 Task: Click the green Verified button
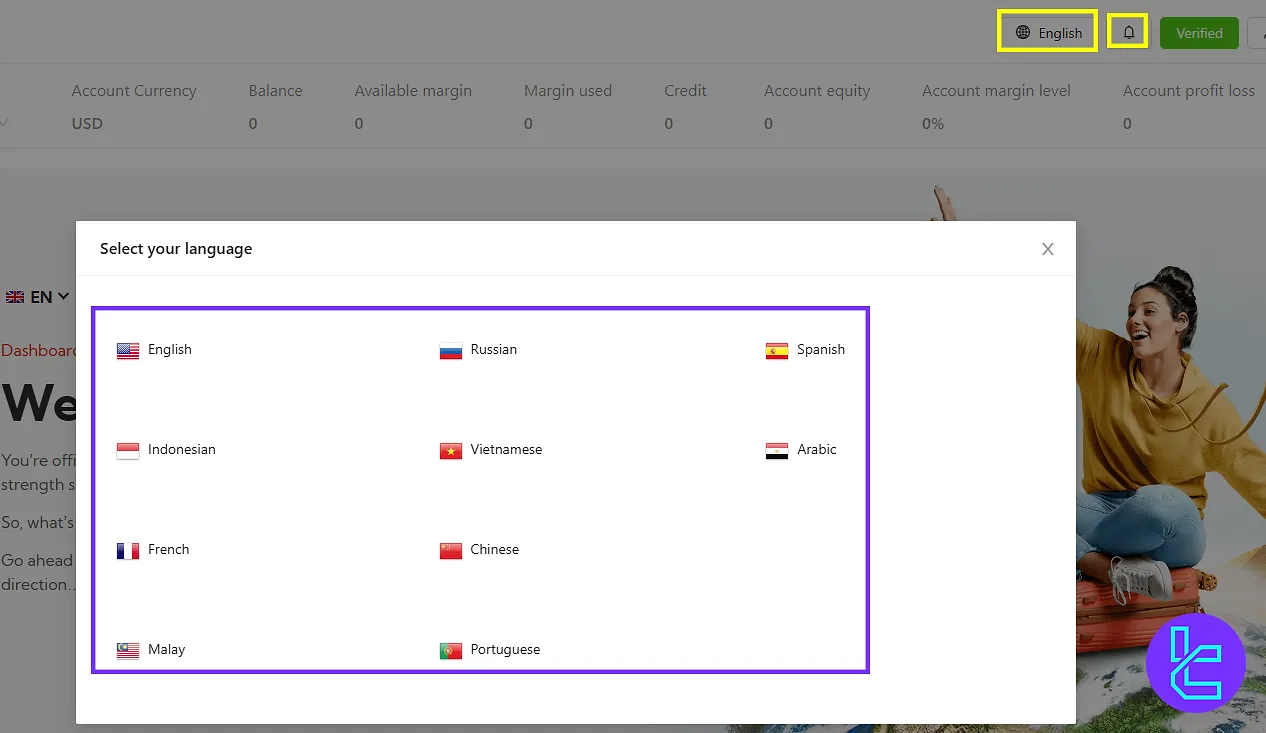pos(1199,33)
